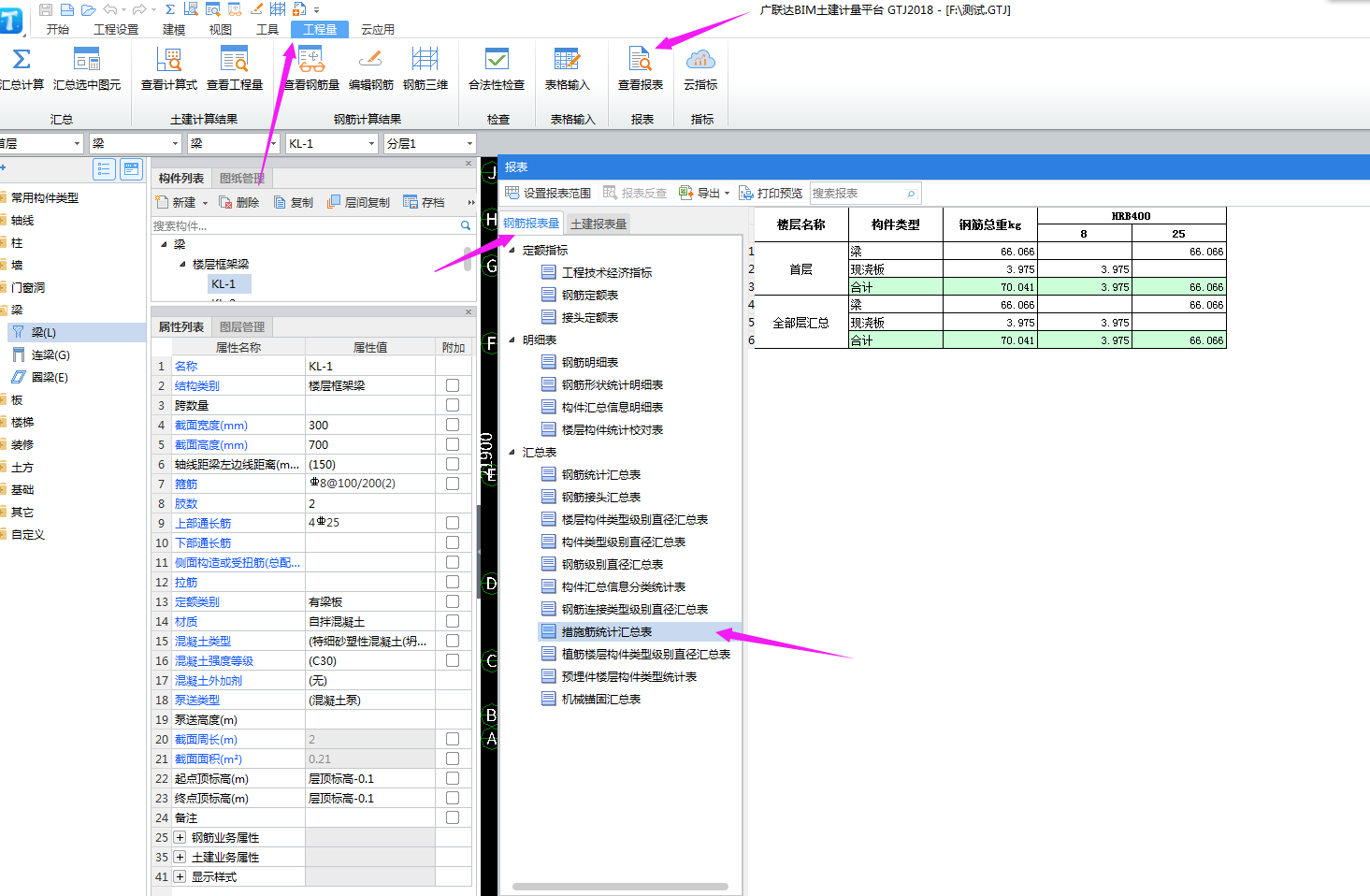
Task: Click 查看钢筋量 ribbon icon
Action: [311, 68]
